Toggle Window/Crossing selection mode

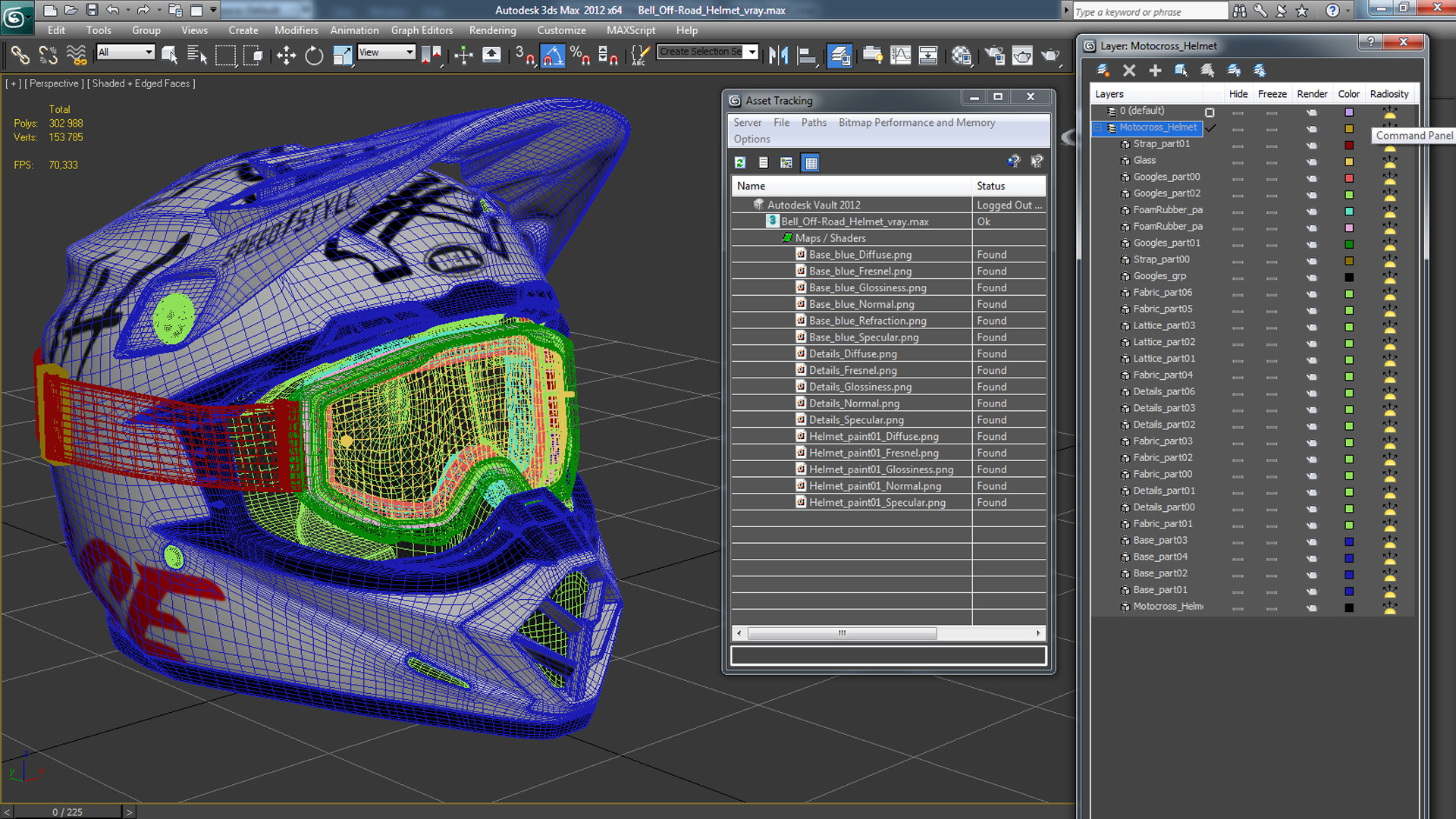(253, 55)
